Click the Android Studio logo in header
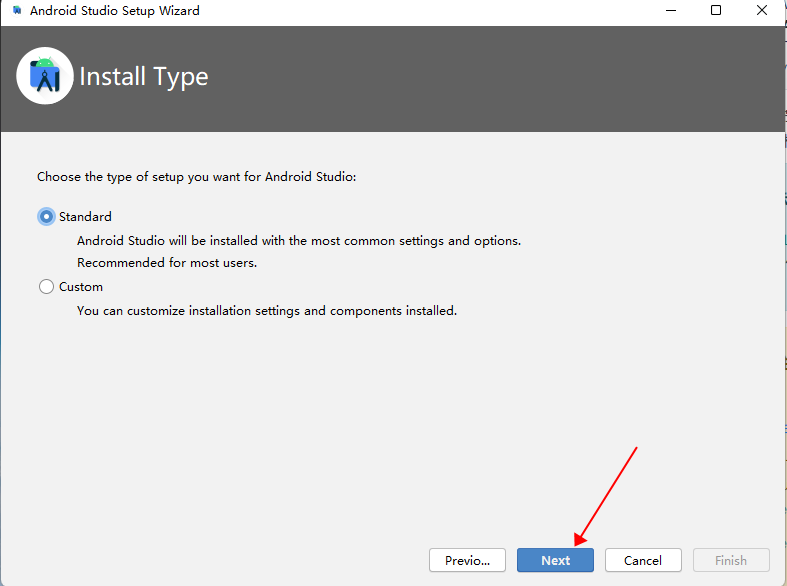Viewport: 787px width, 586px height. tap(45, 76)
